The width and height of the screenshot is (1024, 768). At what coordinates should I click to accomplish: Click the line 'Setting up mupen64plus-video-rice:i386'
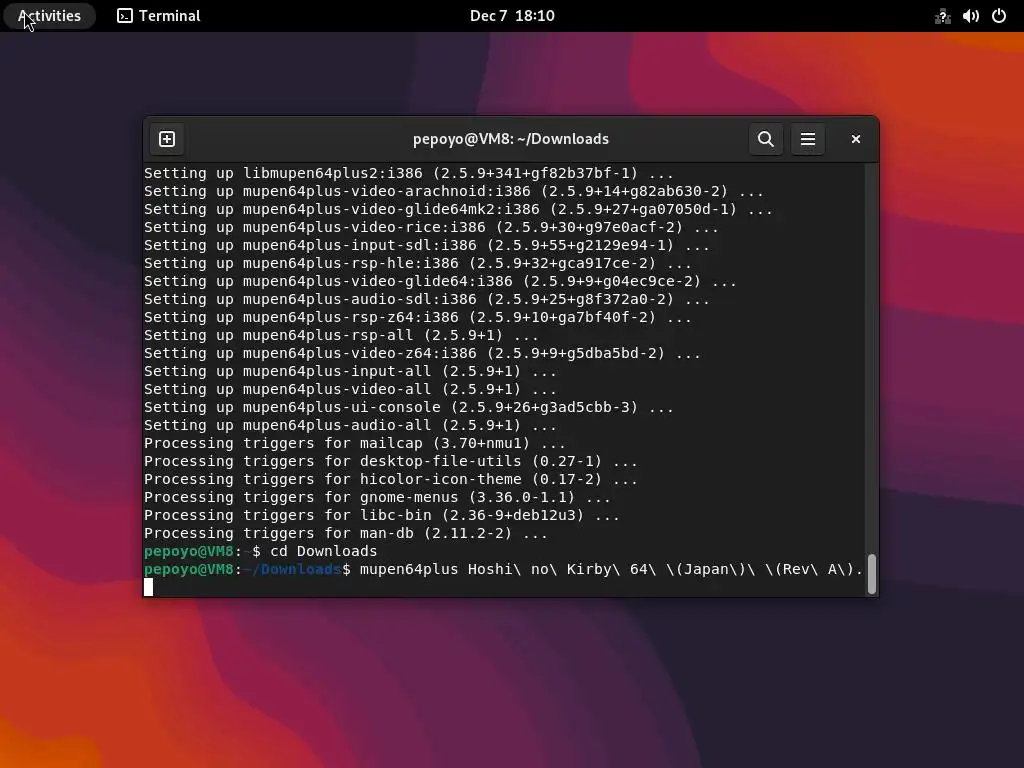pos(432,227)
